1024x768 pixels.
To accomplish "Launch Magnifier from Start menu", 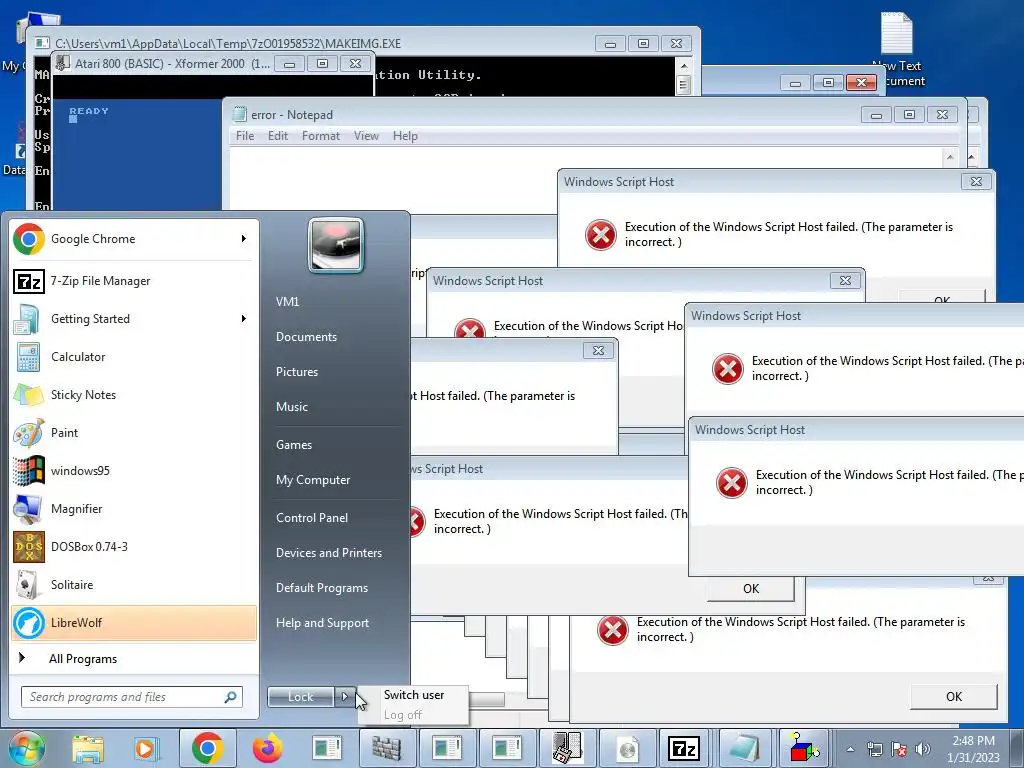I will [134, 509].
